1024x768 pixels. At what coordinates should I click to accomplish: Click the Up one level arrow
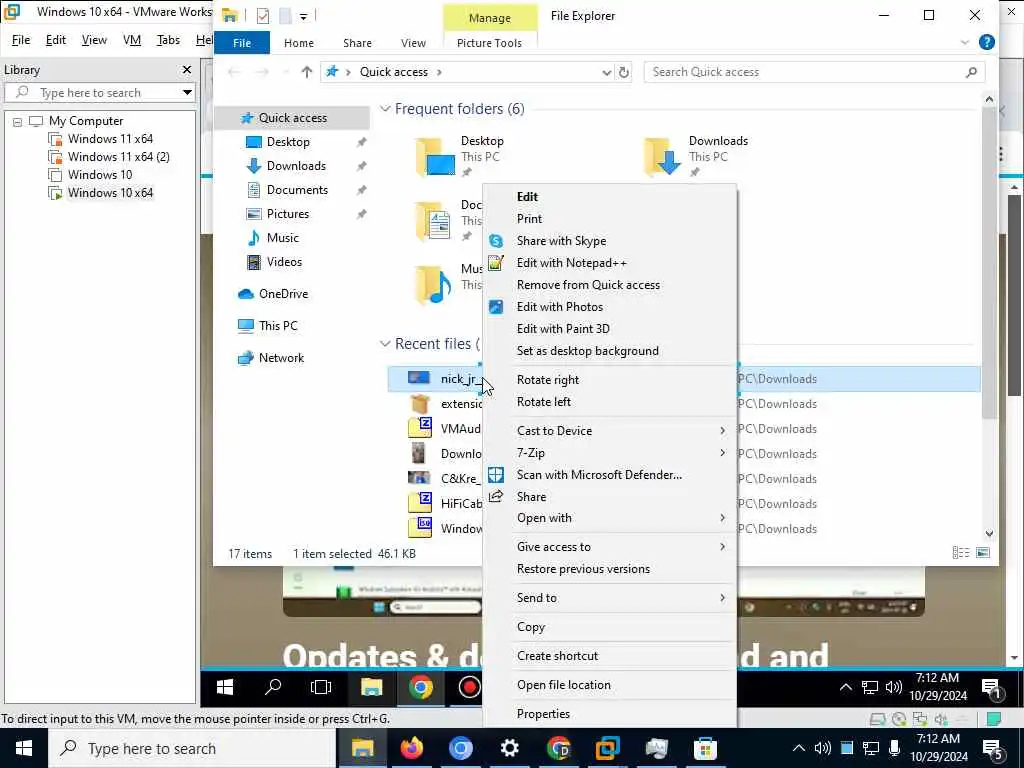tap(306, 72)
